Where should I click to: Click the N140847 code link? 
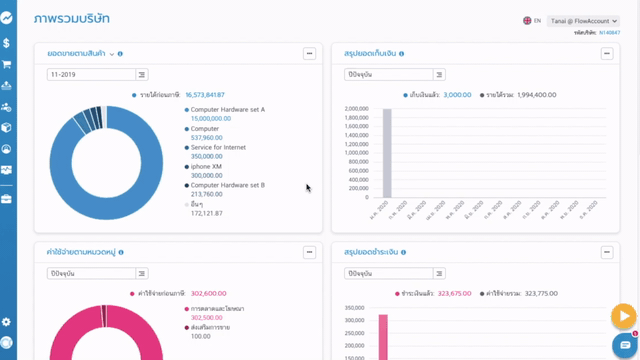pos(609,33)
